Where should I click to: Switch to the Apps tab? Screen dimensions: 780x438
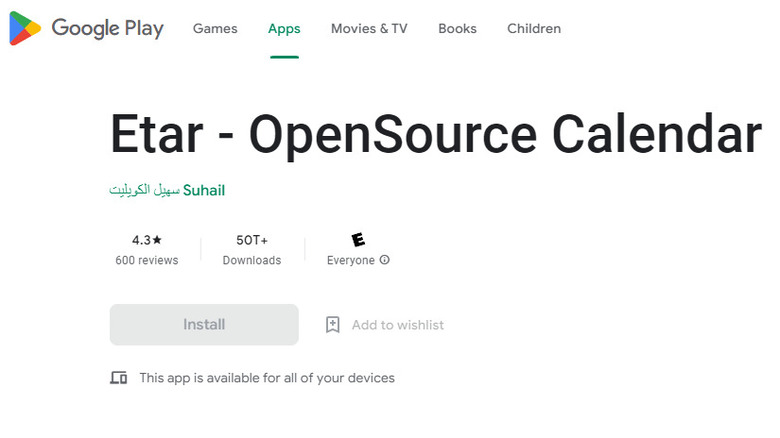coord(284,29)
